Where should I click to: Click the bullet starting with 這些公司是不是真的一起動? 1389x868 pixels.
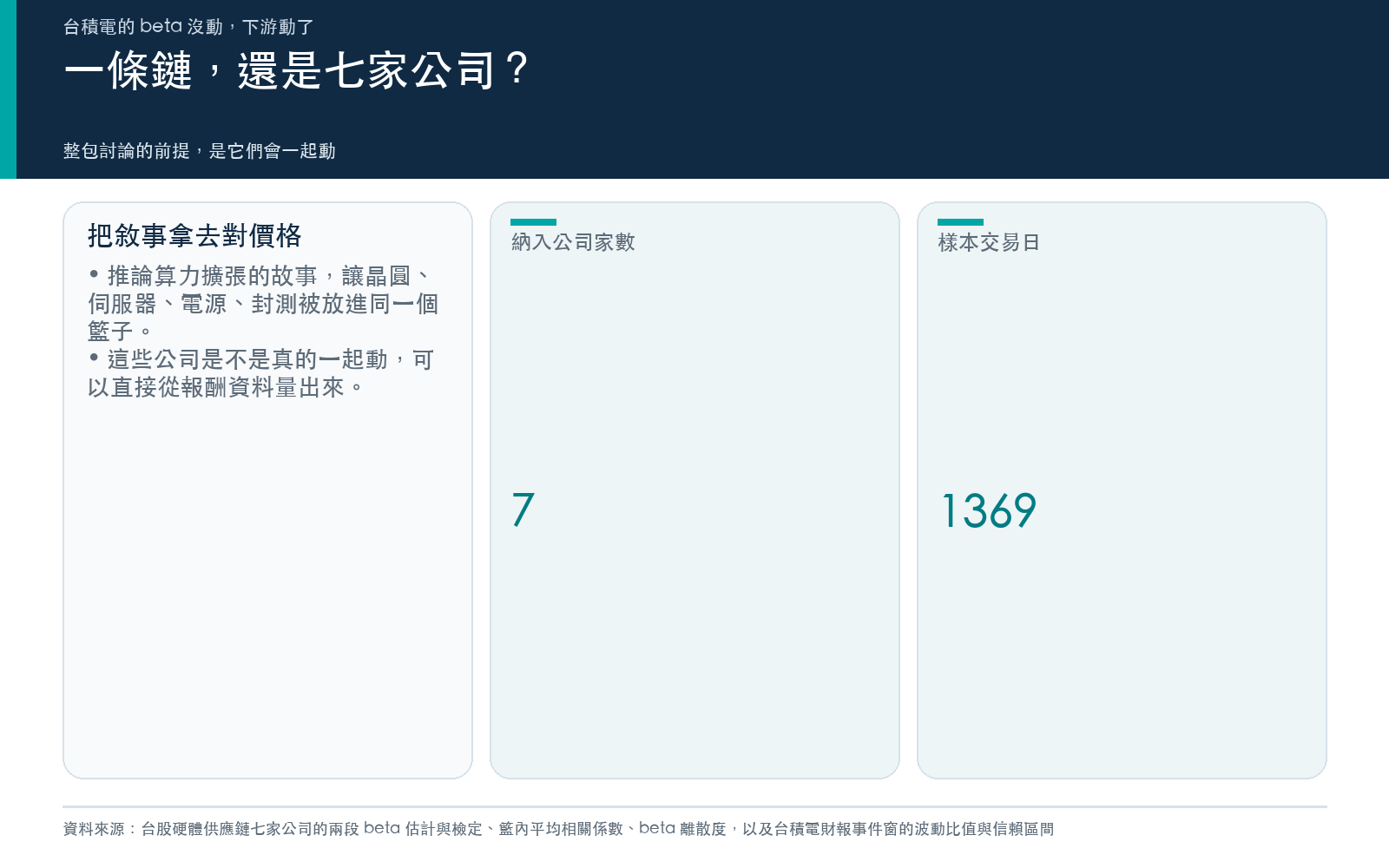(x=261, y=373)
